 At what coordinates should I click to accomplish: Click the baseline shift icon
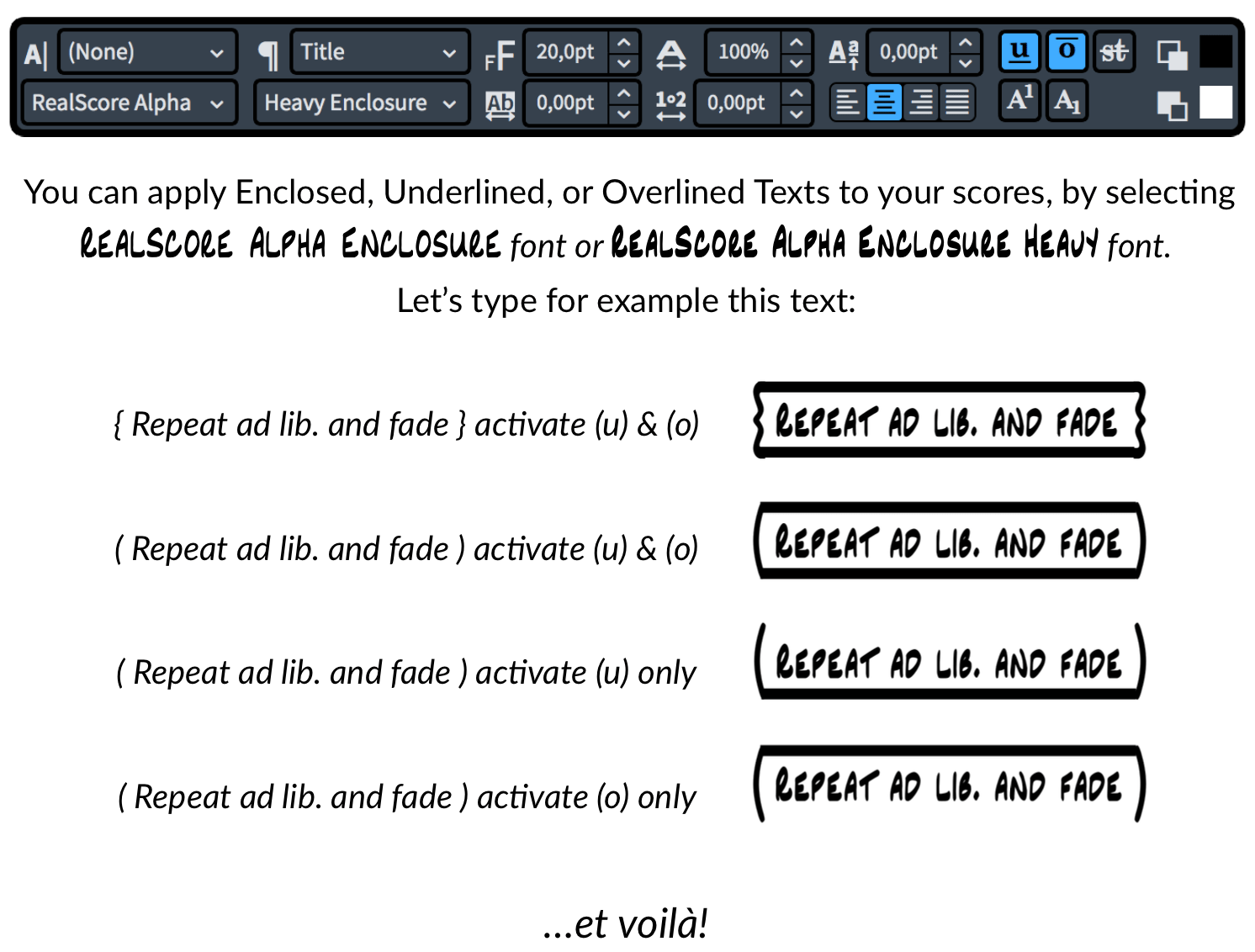click(844, 54)
